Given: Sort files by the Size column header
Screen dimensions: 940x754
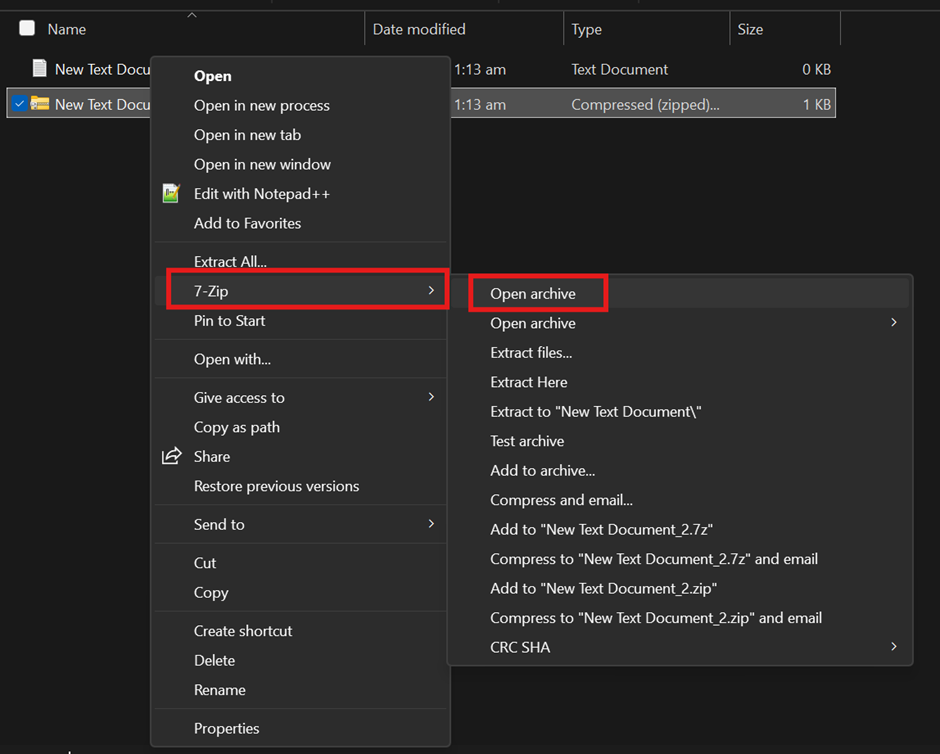Looking at the screenshot, I should pyautogui.click(x=750, y=29).
